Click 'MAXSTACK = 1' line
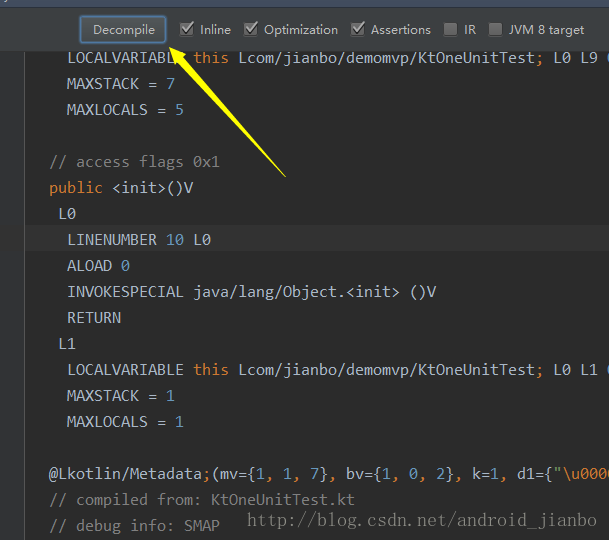Screen dimensions: 609x540 pos(121,396)
